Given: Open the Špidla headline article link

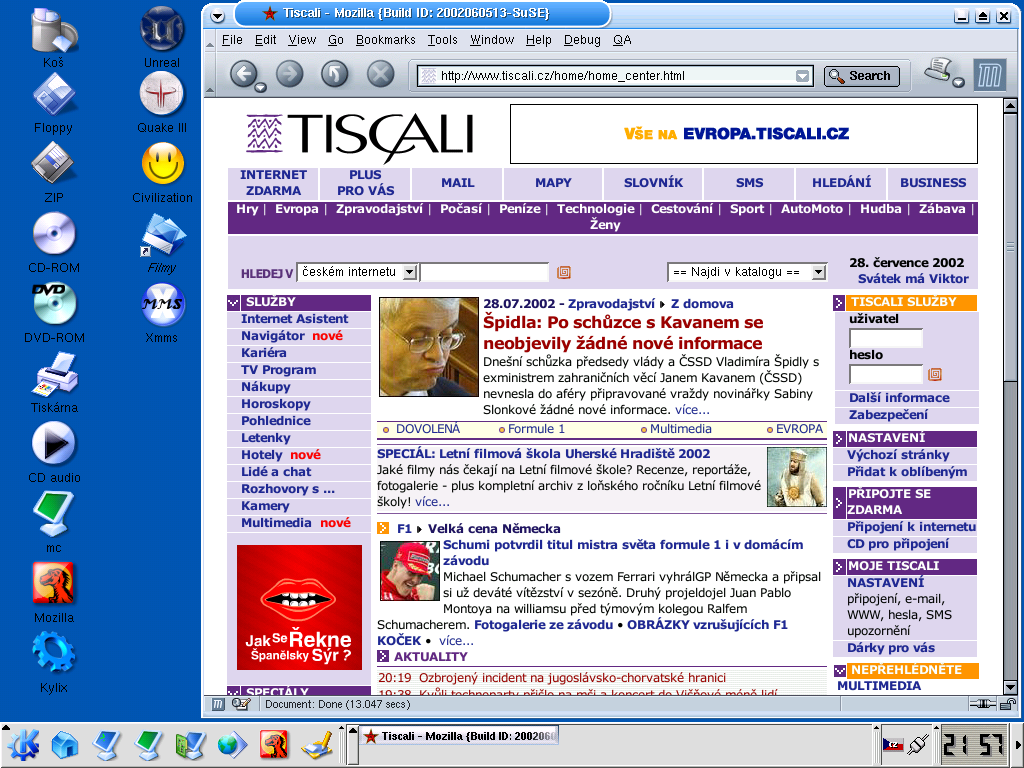Looking at the screenshot, I should click(623, 332).
